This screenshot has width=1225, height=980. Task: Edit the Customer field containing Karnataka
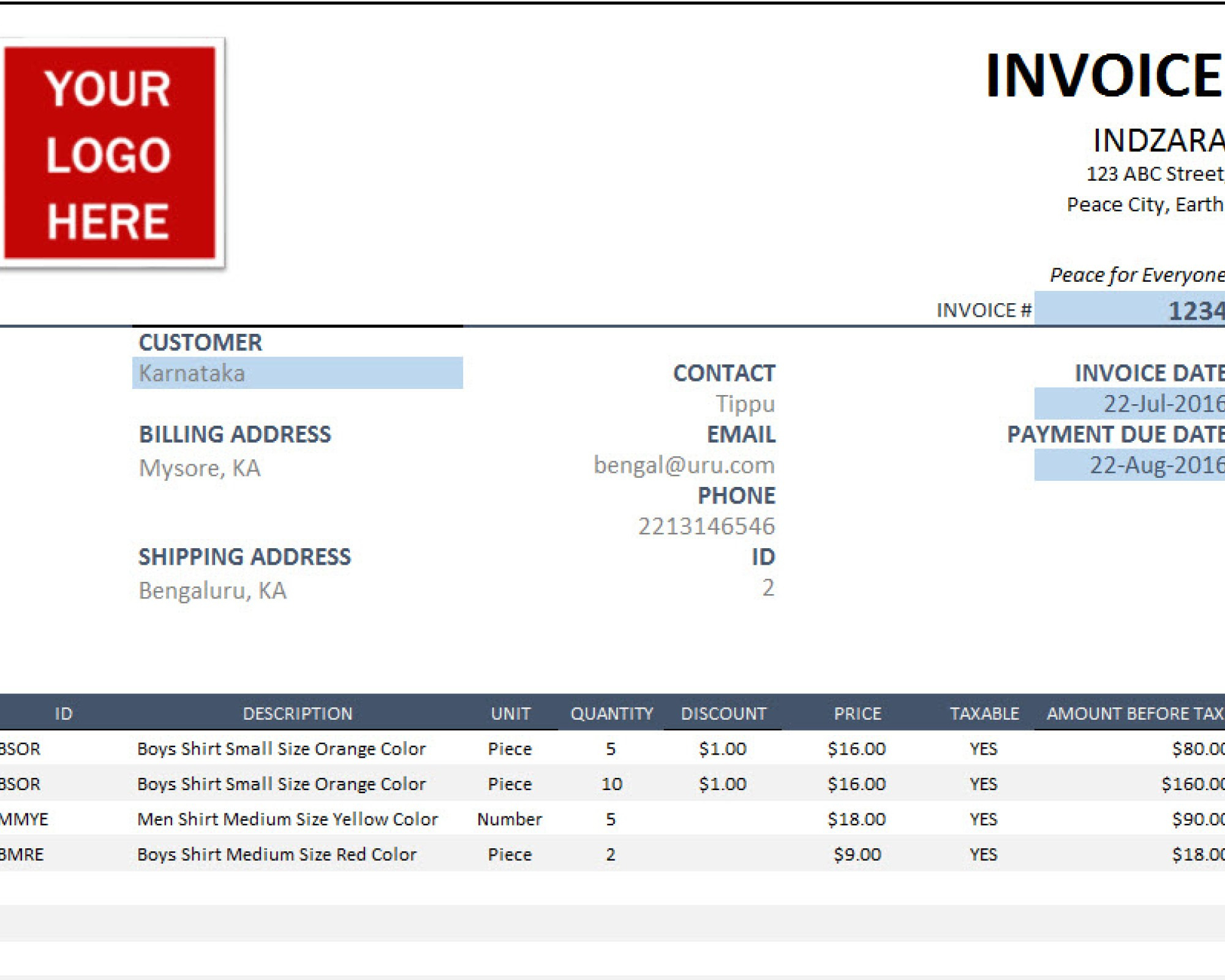[x=297, y=372]
